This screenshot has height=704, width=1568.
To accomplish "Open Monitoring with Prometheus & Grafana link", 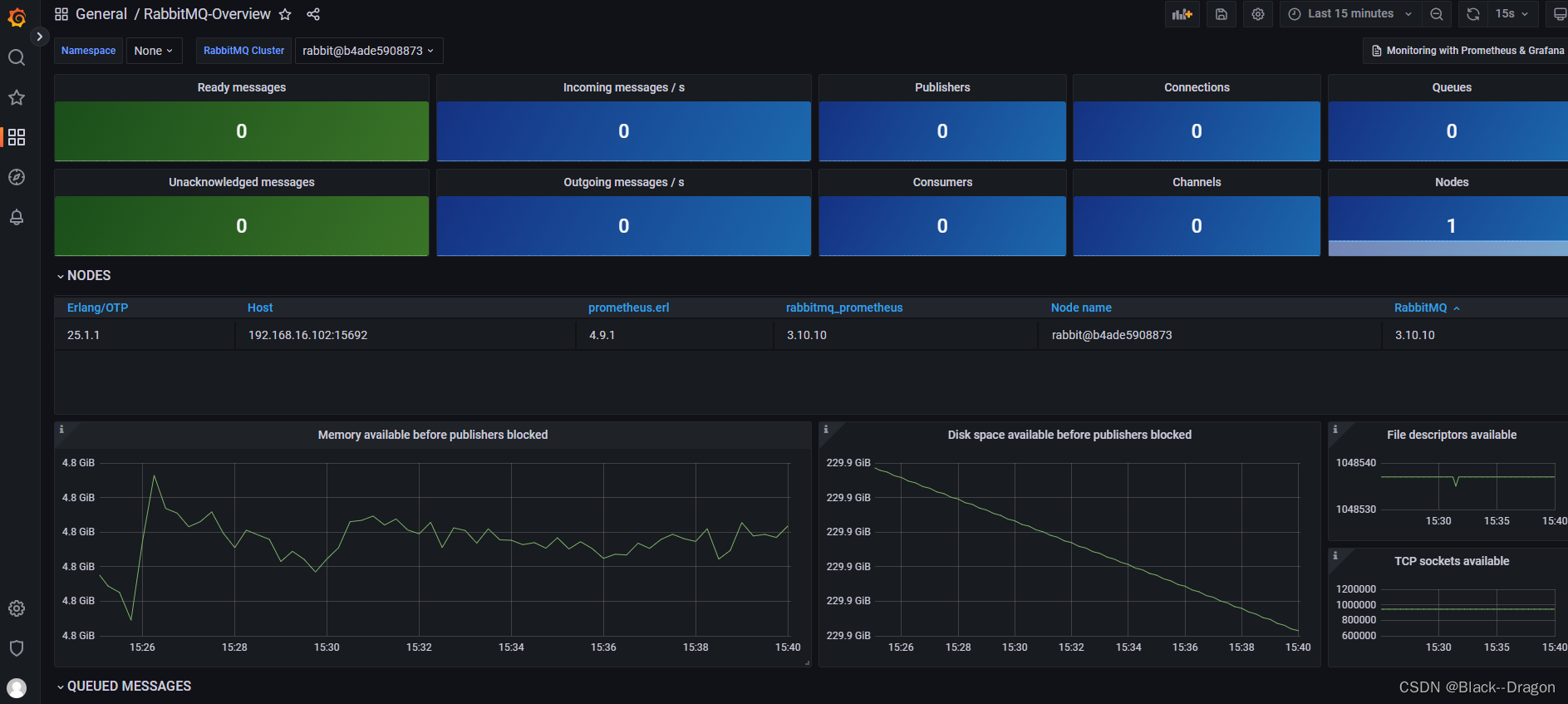I will tap(1467, 51).
